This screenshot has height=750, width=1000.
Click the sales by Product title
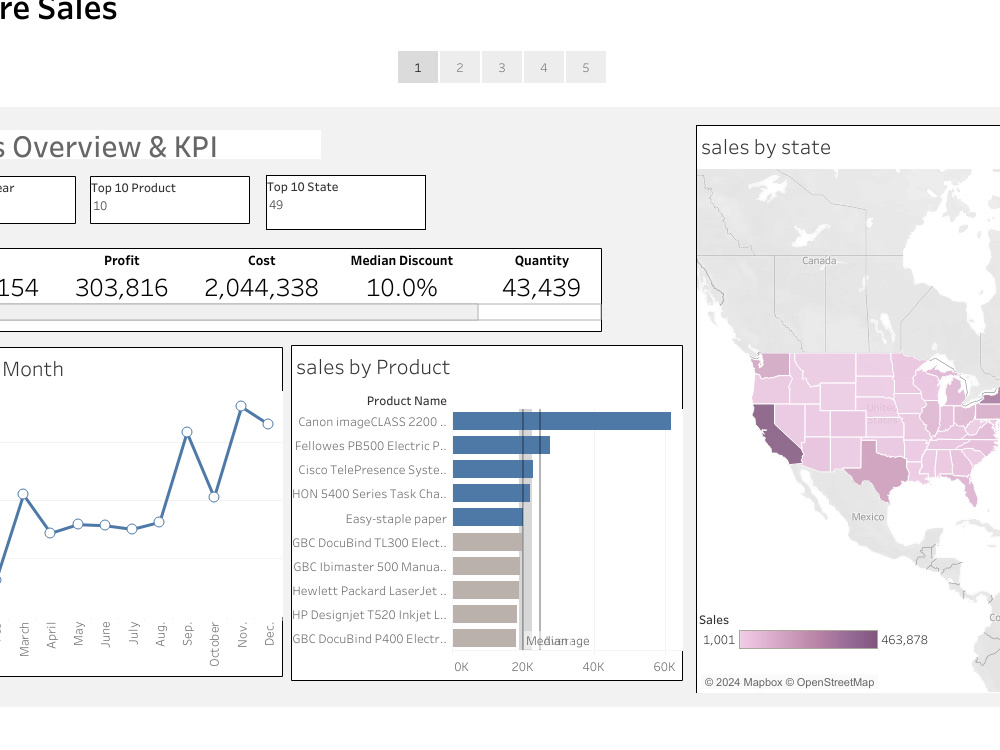pos(373,367)
